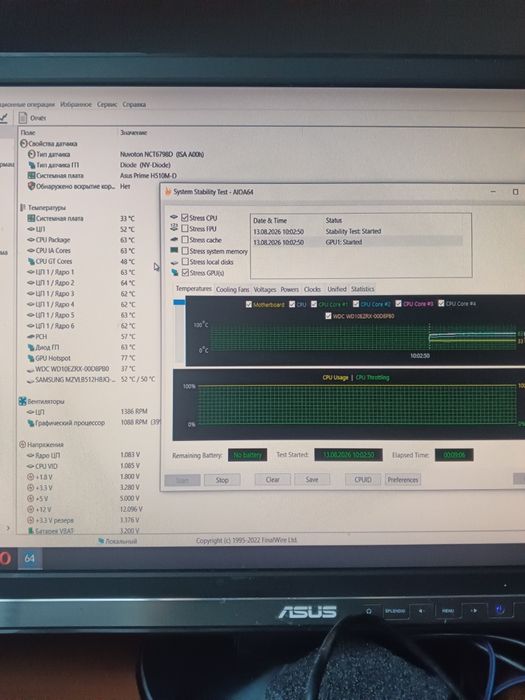Toggle the Motherboard graph checkbox
Image resolution: width=525 pixels, height=700 pixels.
click(x=249, y=304)
